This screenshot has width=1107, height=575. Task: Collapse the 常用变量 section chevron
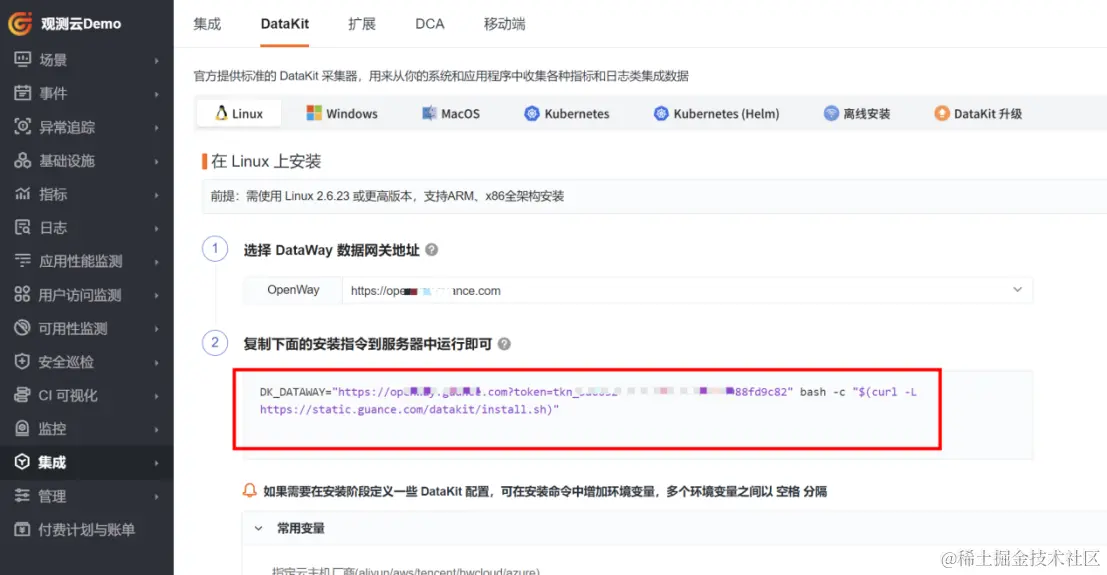pos(258,528)
